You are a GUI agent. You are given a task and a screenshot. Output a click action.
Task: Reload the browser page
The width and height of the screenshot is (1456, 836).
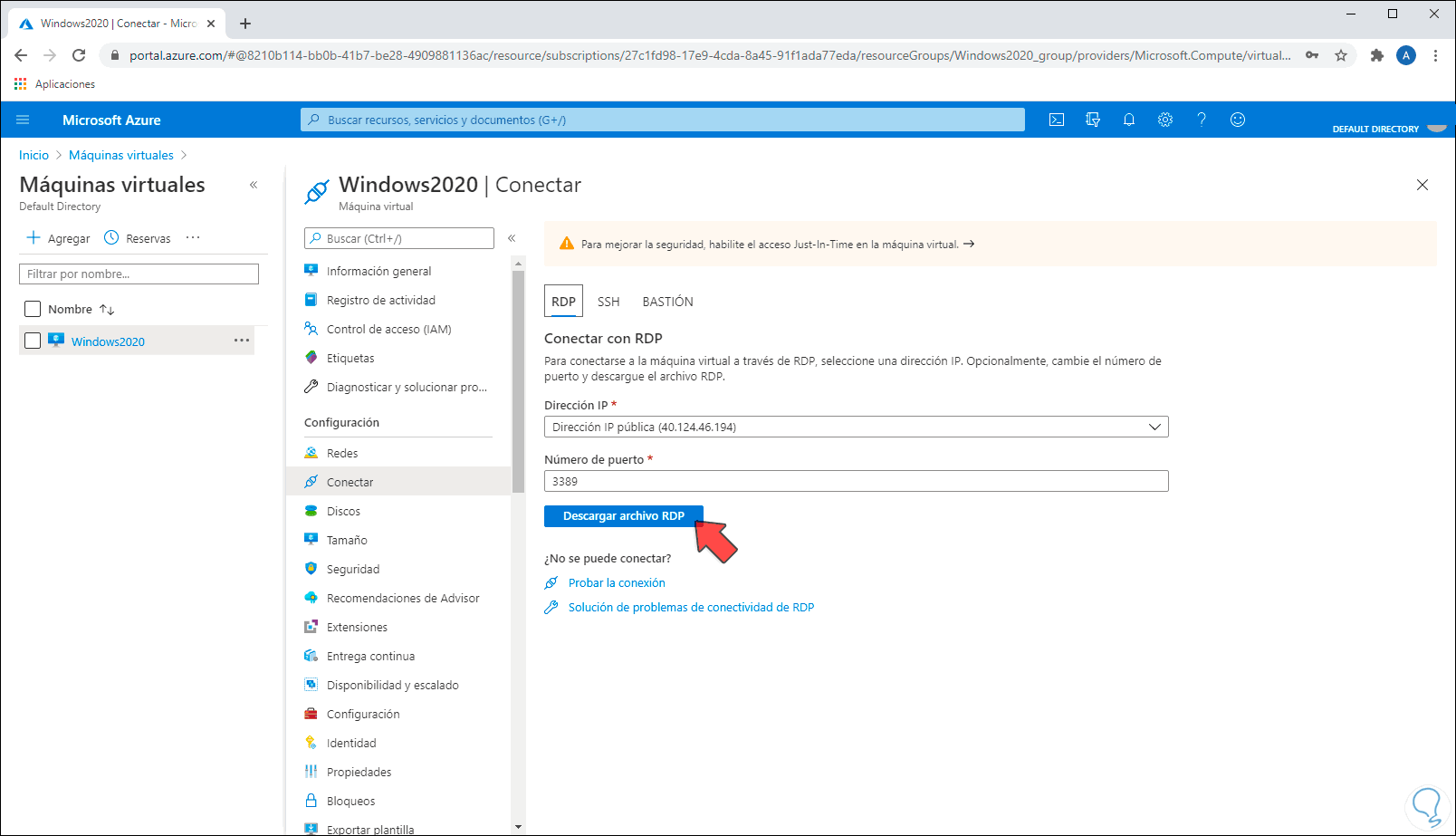pos(79,55)
